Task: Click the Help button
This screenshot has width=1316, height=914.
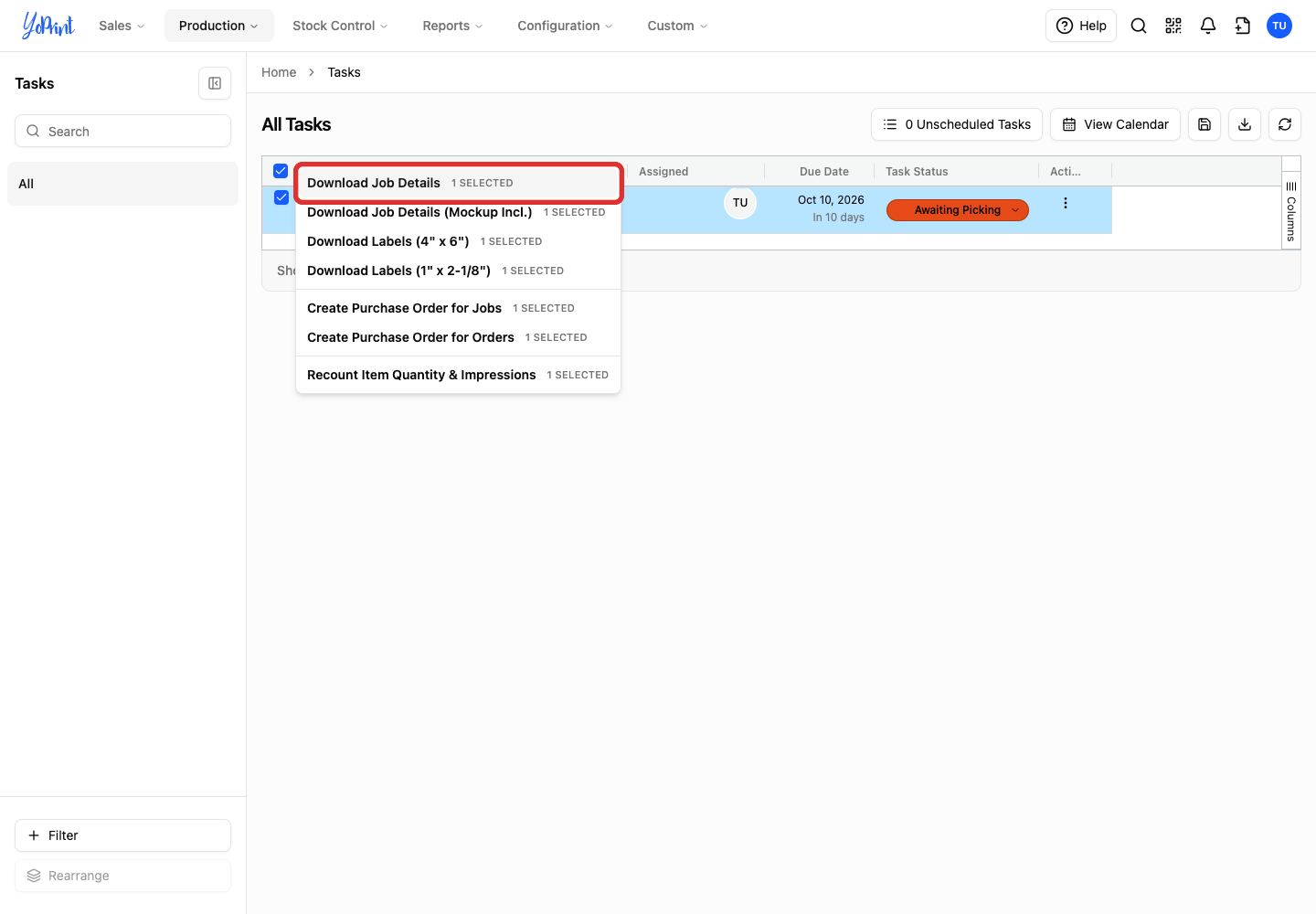Action: tap(1081, 26)
